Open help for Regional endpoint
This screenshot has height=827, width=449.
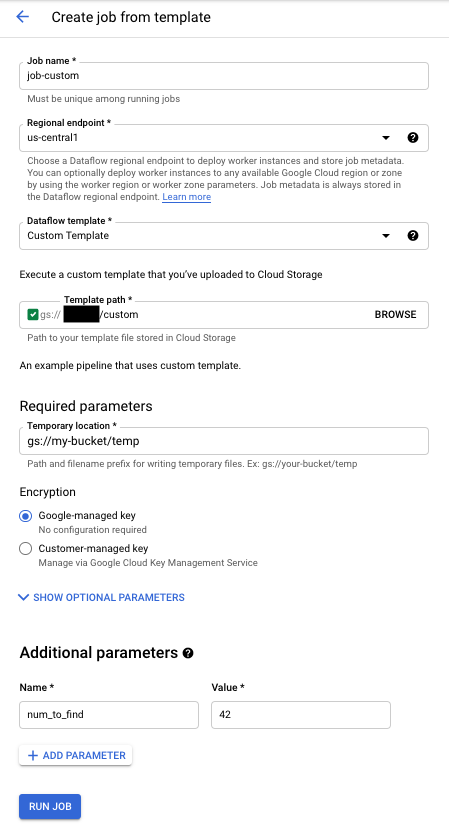point(413,138)
